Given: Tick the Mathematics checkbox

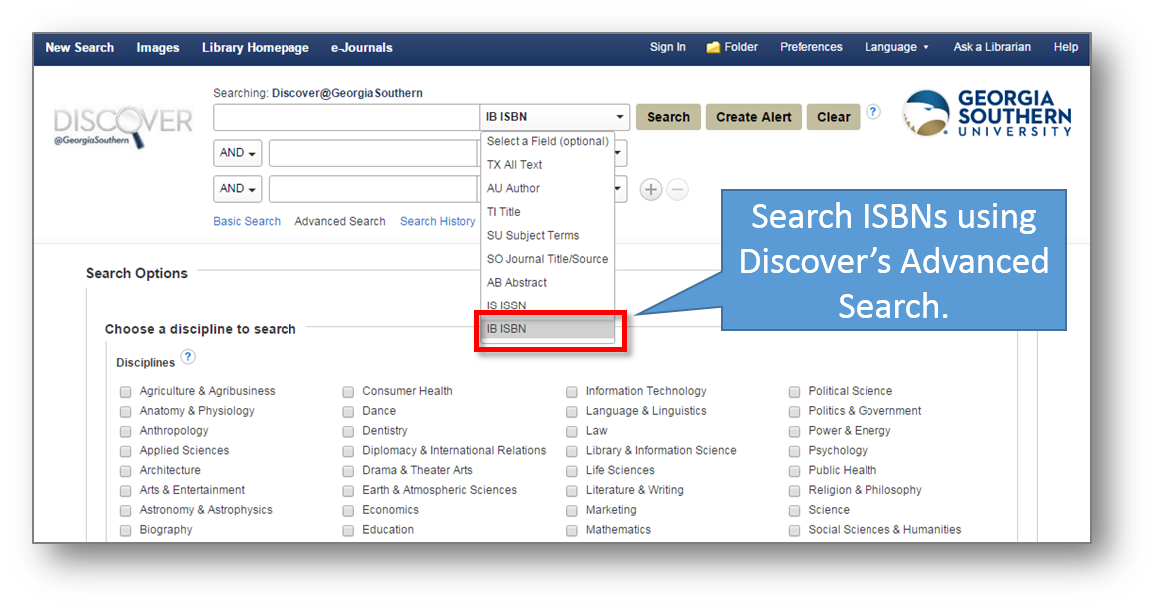Looking at the screenshot, I should (x=572, y=531).
